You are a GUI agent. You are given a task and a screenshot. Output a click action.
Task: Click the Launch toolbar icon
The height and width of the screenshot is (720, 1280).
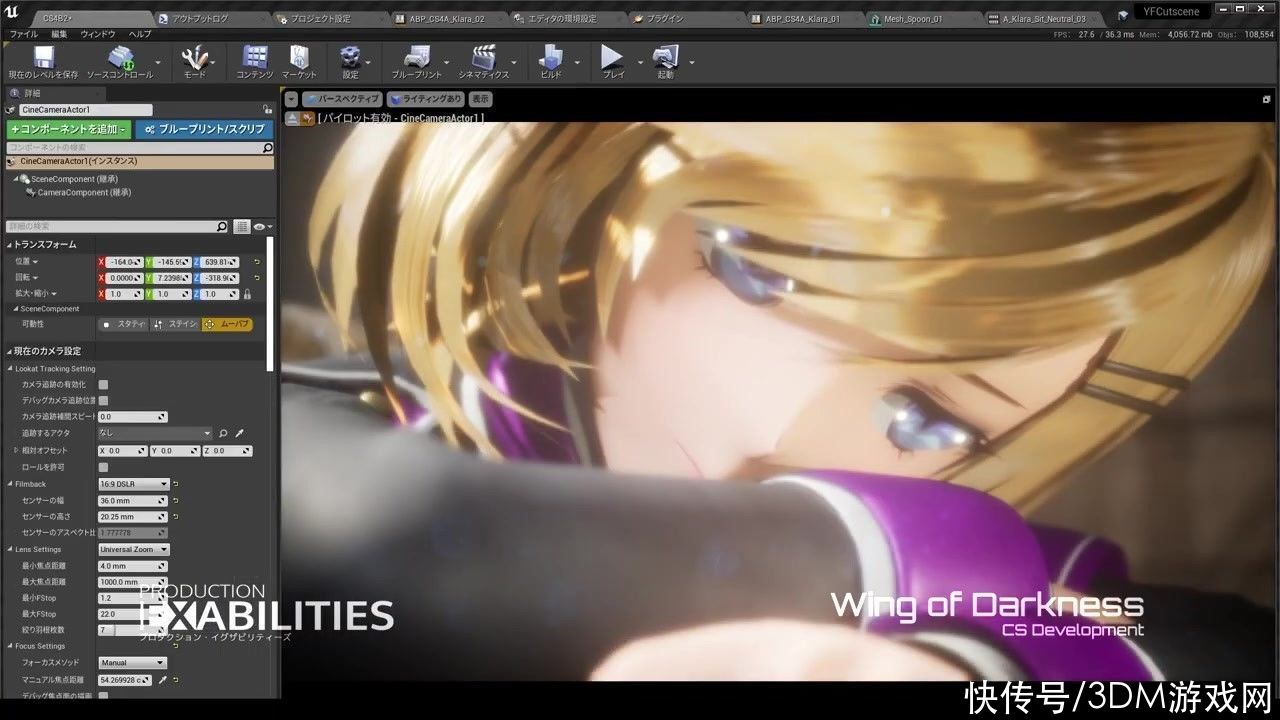665,57
